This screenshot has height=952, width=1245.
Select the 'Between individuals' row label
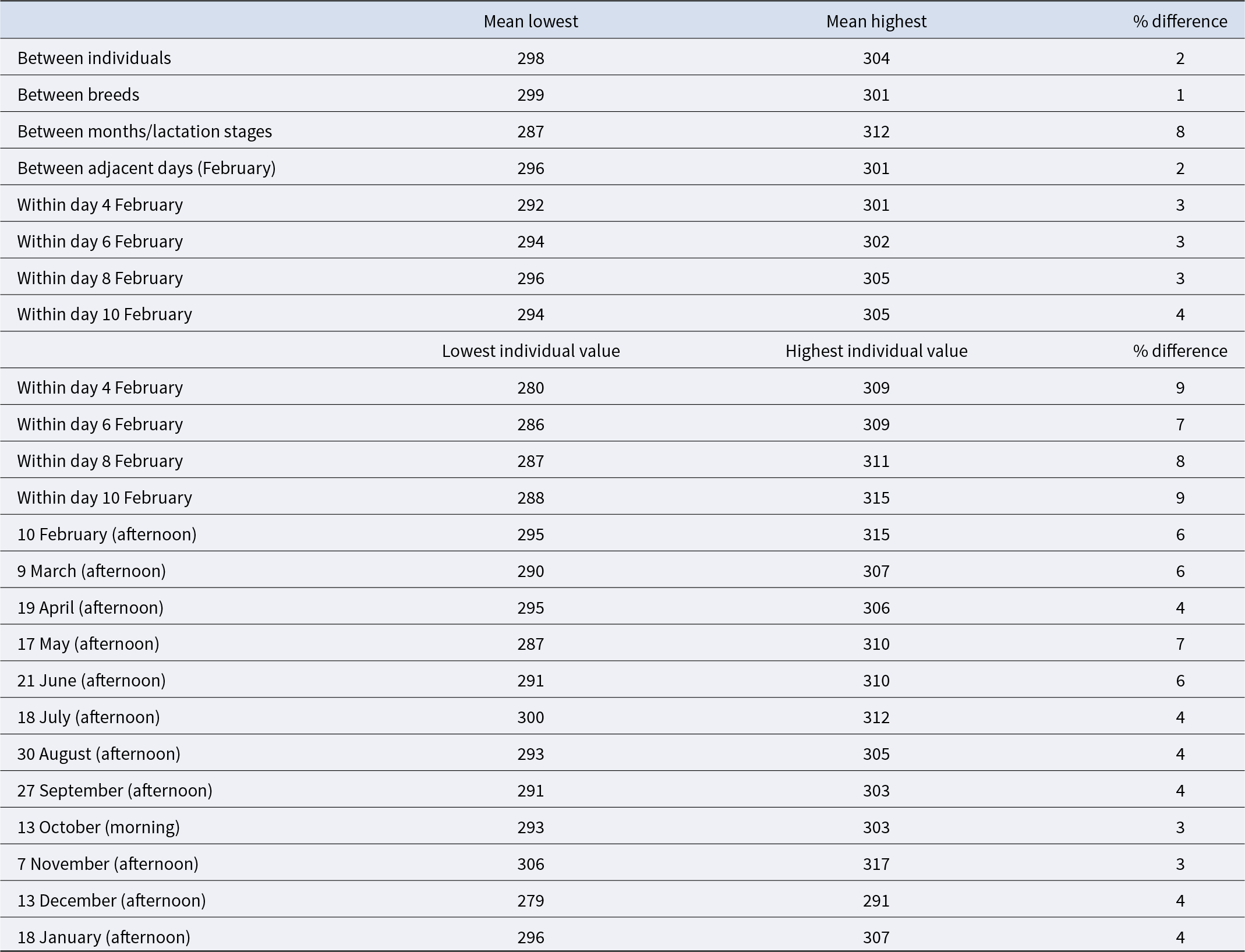pyautogui.click(x=94, y=58)
